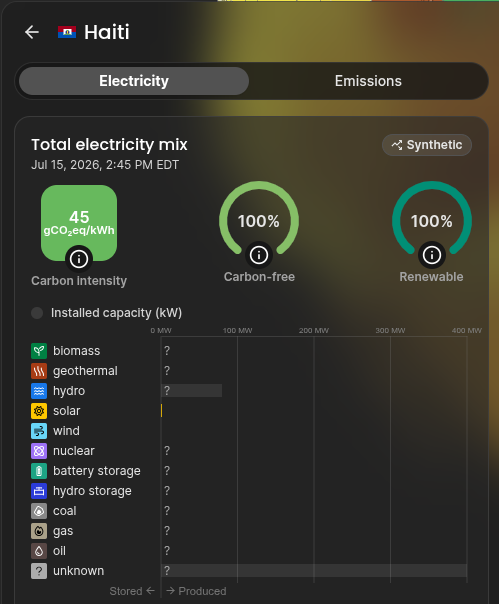Image resolution: width=499 pixels, height=604 pixels.
Task: Select the nuclear atom icon
Action: pos(39,451)
